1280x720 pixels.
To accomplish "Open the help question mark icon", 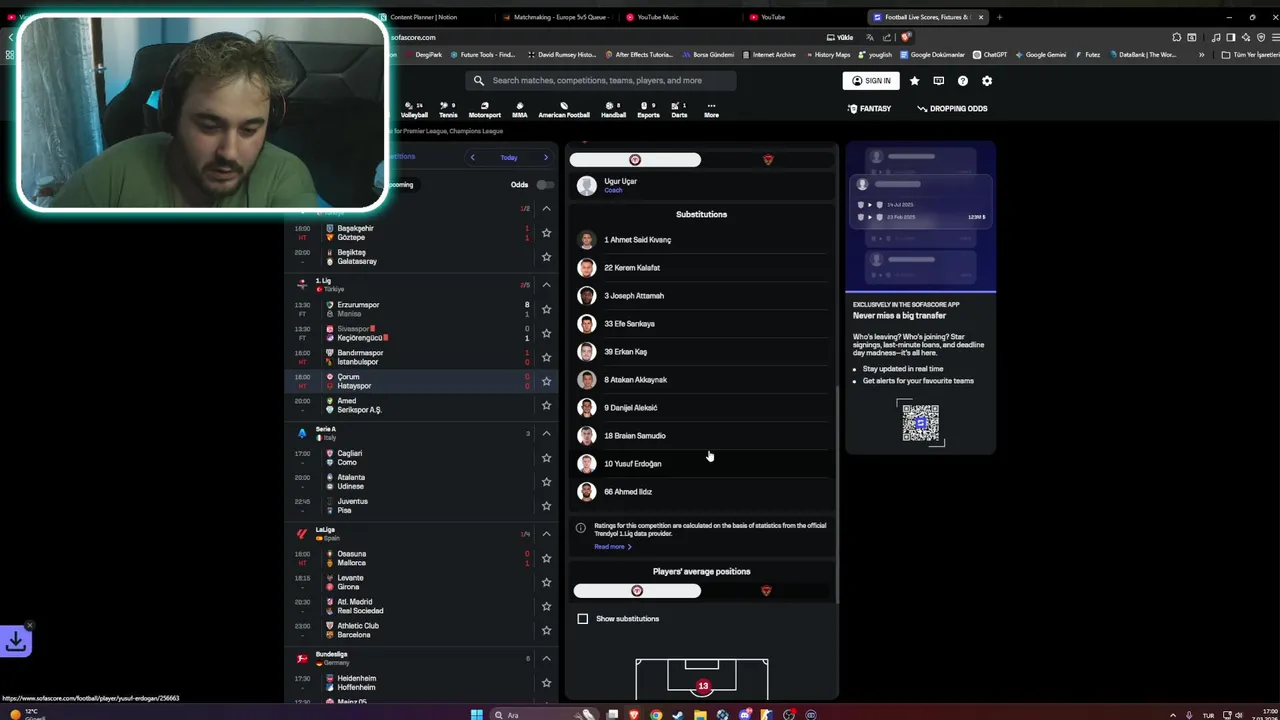I will 963,81.
